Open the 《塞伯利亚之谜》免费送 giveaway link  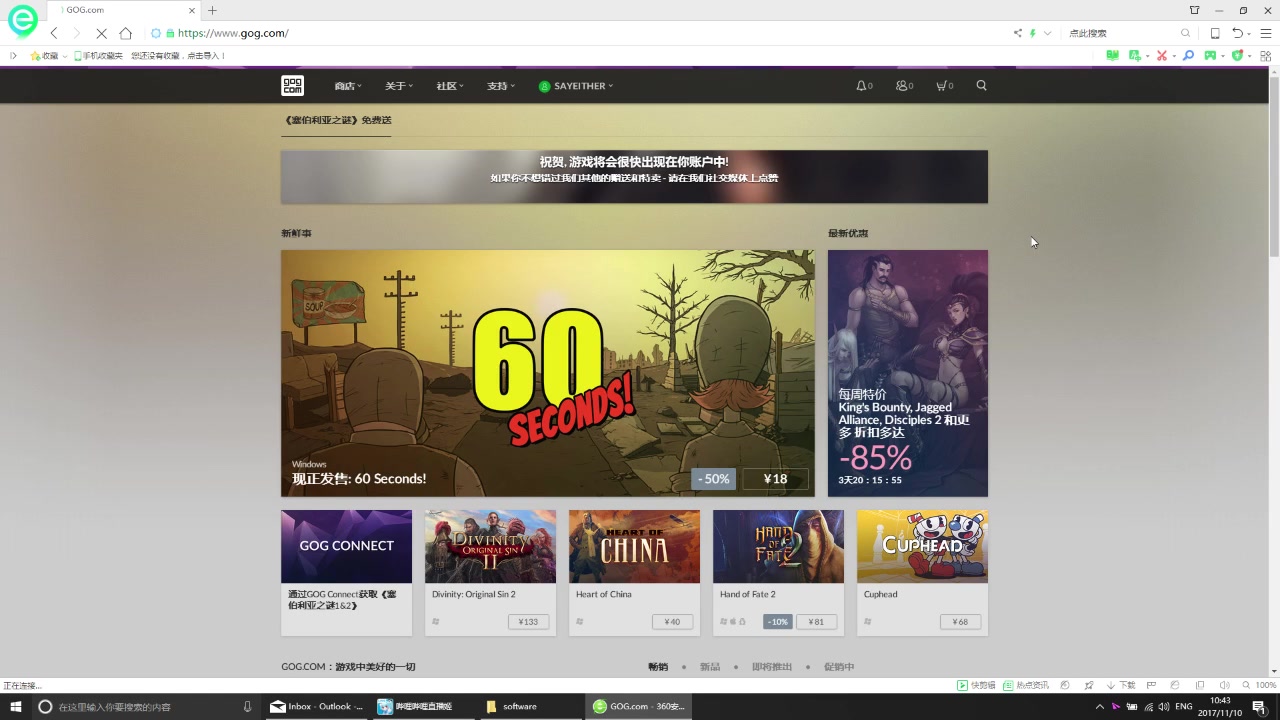tap(337, 120)
